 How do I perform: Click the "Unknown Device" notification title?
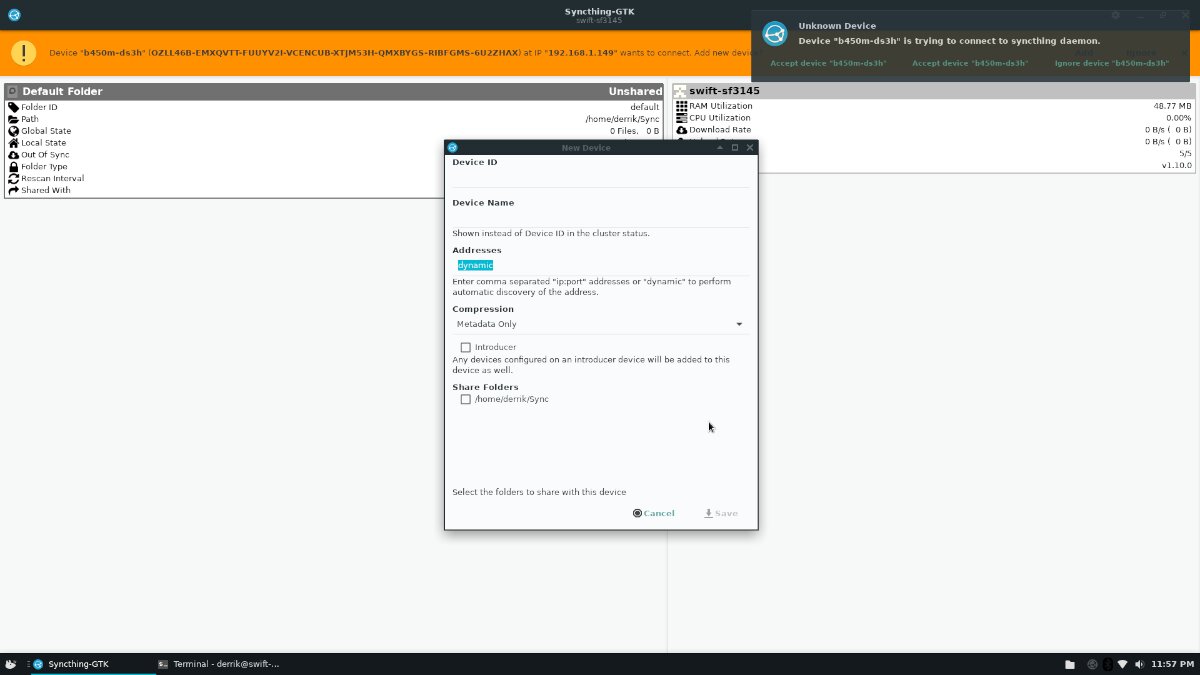[x=837, y=26]
